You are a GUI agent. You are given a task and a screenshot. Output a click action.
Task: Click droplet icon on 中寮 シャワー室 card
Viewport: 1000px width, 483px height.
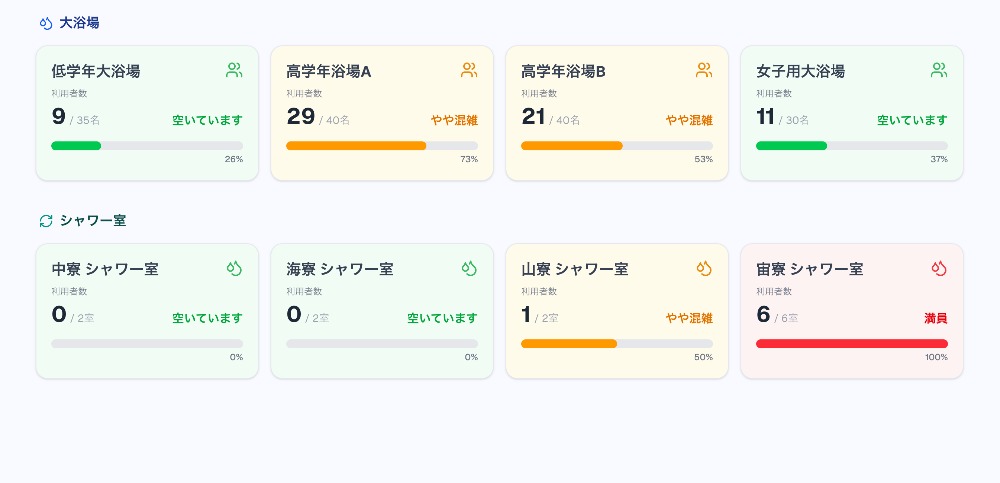click(x=235, y=268)
